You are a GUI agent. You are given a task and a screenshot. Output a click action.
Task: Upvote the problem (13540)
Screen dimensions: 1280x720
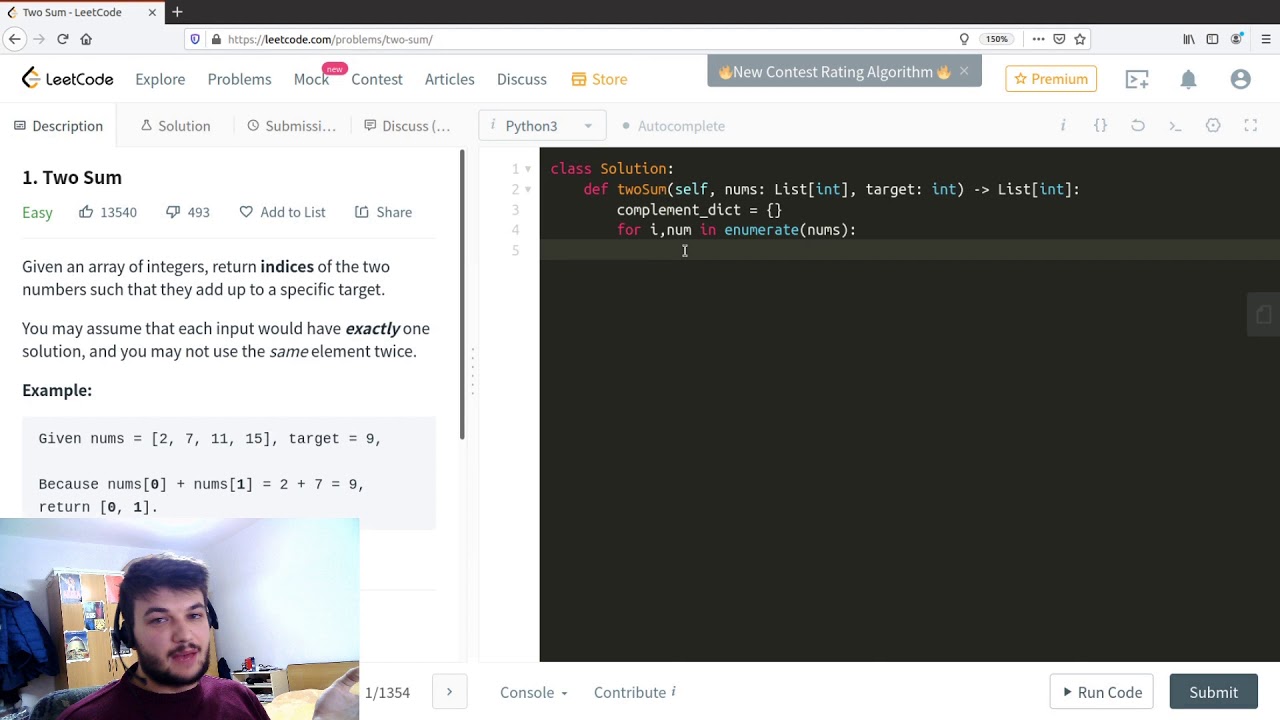tap(107, 212)
